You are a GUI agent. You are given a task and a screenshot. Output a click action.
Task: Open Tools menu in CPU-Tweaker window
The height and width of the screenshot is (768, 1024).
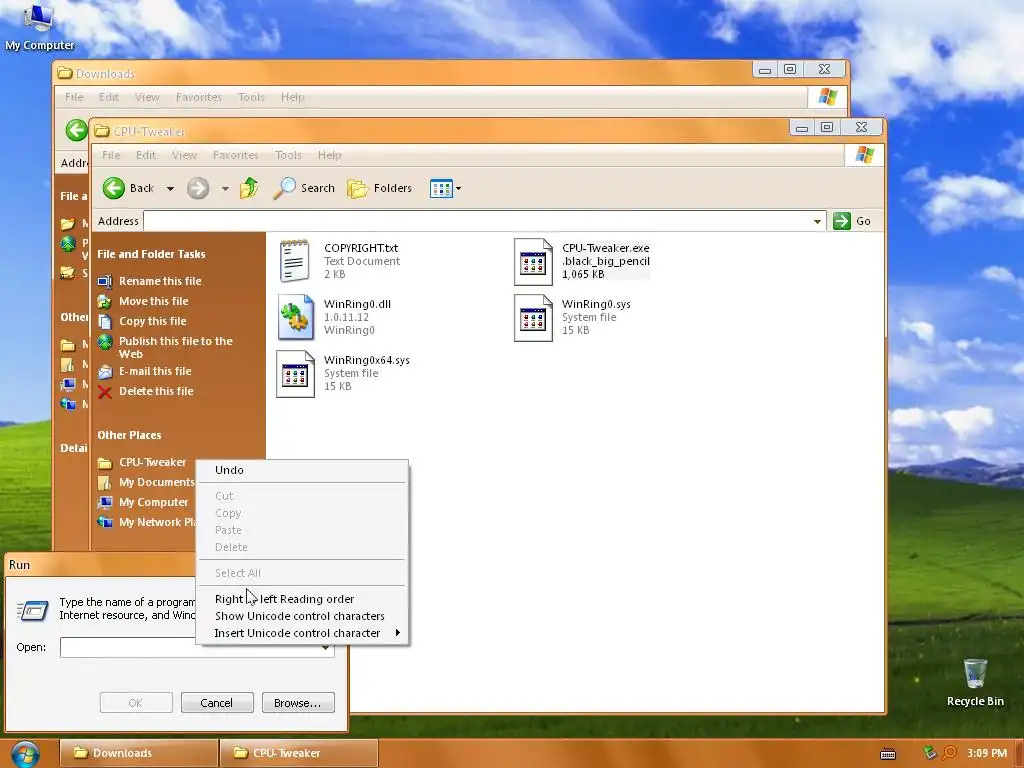(288, 155)
